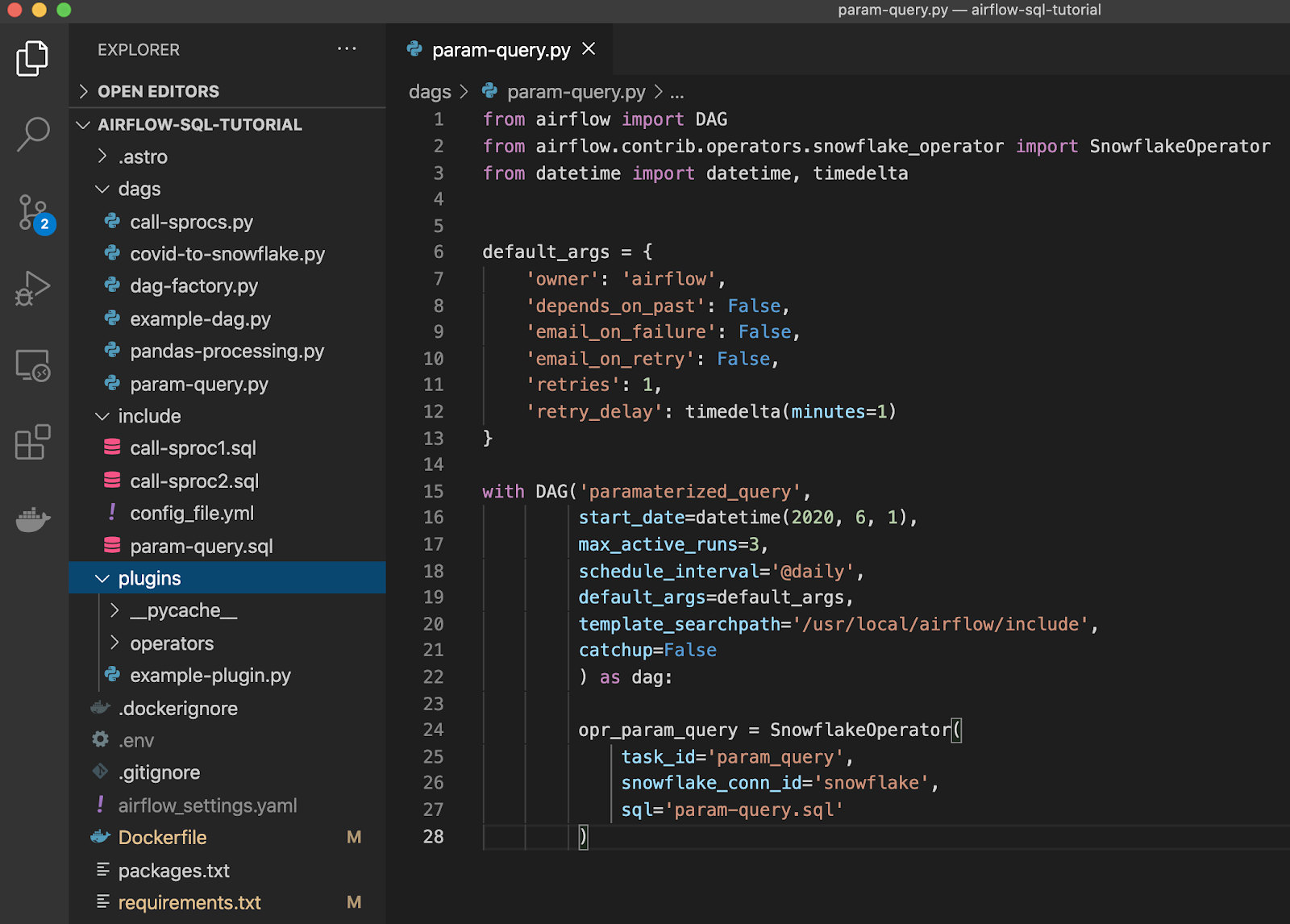
Task: Open the Extensions view
Action: [x=32, y=442]
